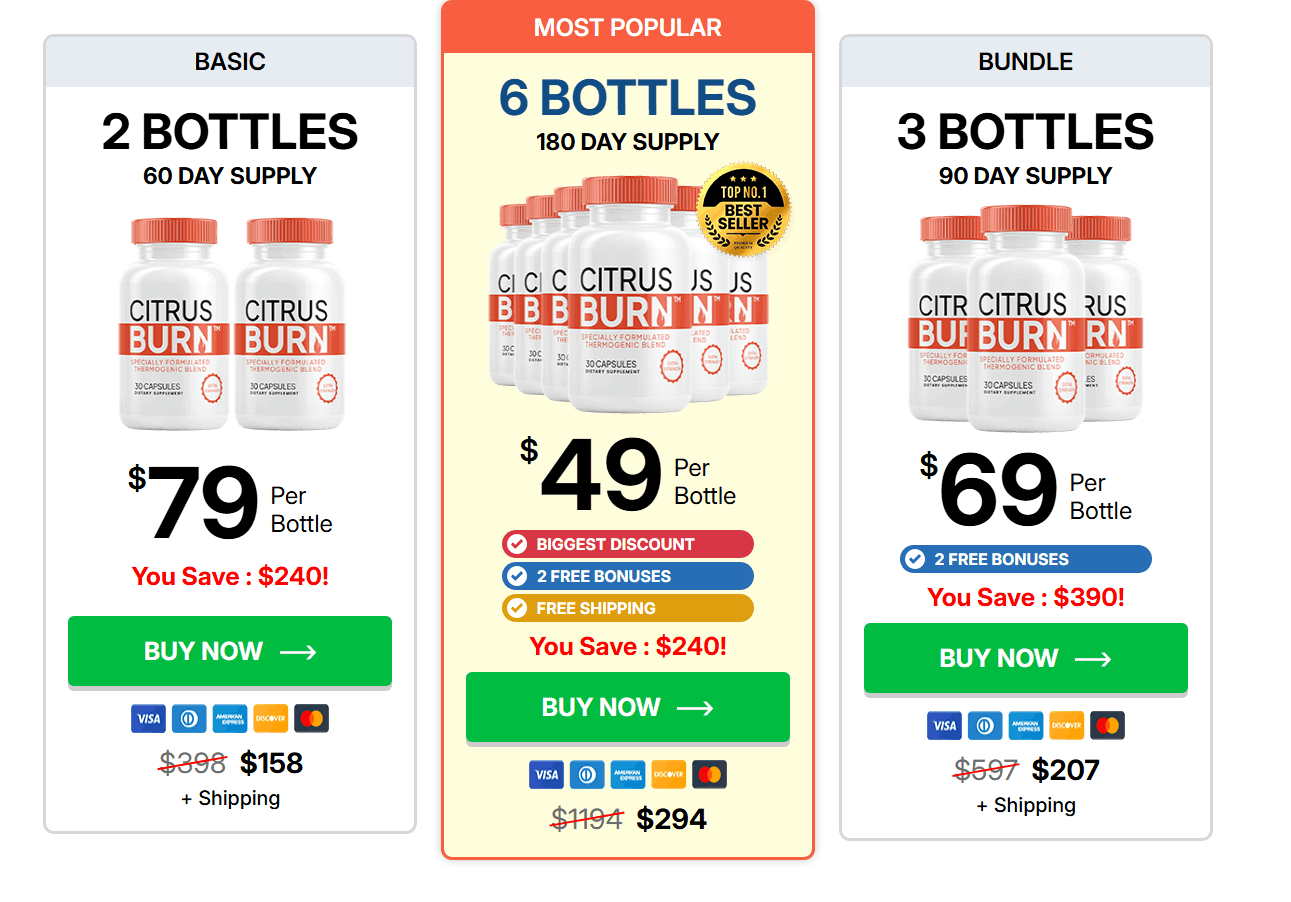Click the Bundle plan's 2 Free Bonuses checkmark
The image size is (1291, 902).
pyautogui.click(x=914, y=559)
